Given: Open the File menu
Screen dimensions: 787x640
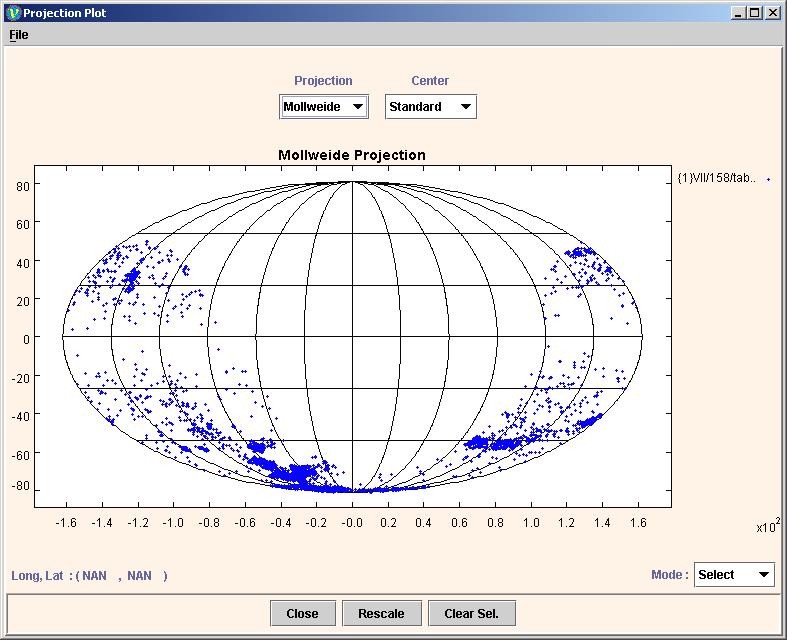Looking at the screenshot, I should [18, 35].
